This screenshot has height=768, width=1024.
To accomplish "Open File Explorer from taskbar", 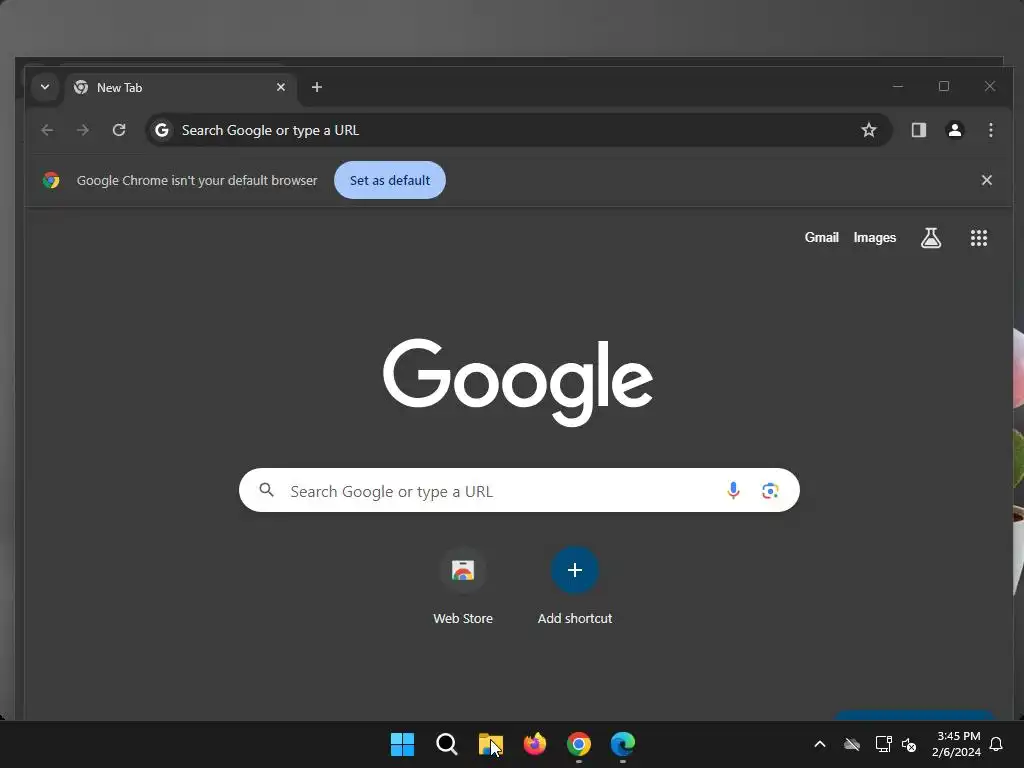I will [x=490, y=744].
